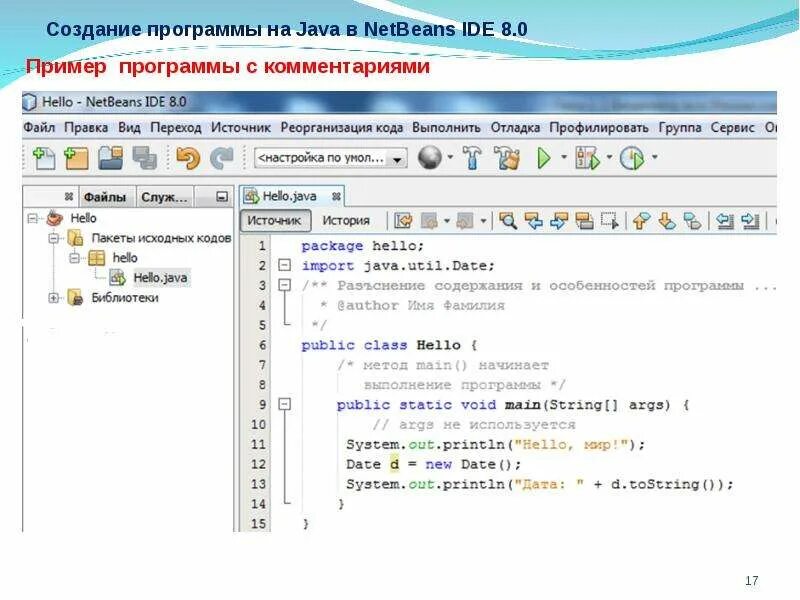Click Toggle Bookmark icon
This screenshot has width=800, height=600.
click(692, 221)
